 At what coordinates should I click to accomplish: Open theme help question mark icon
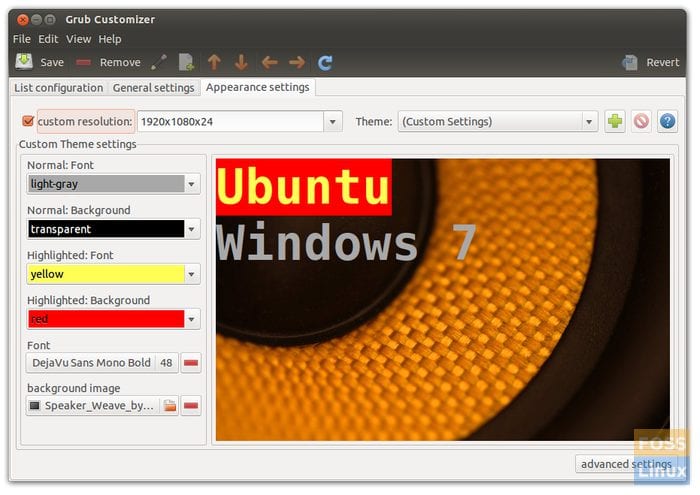point(667,121)
